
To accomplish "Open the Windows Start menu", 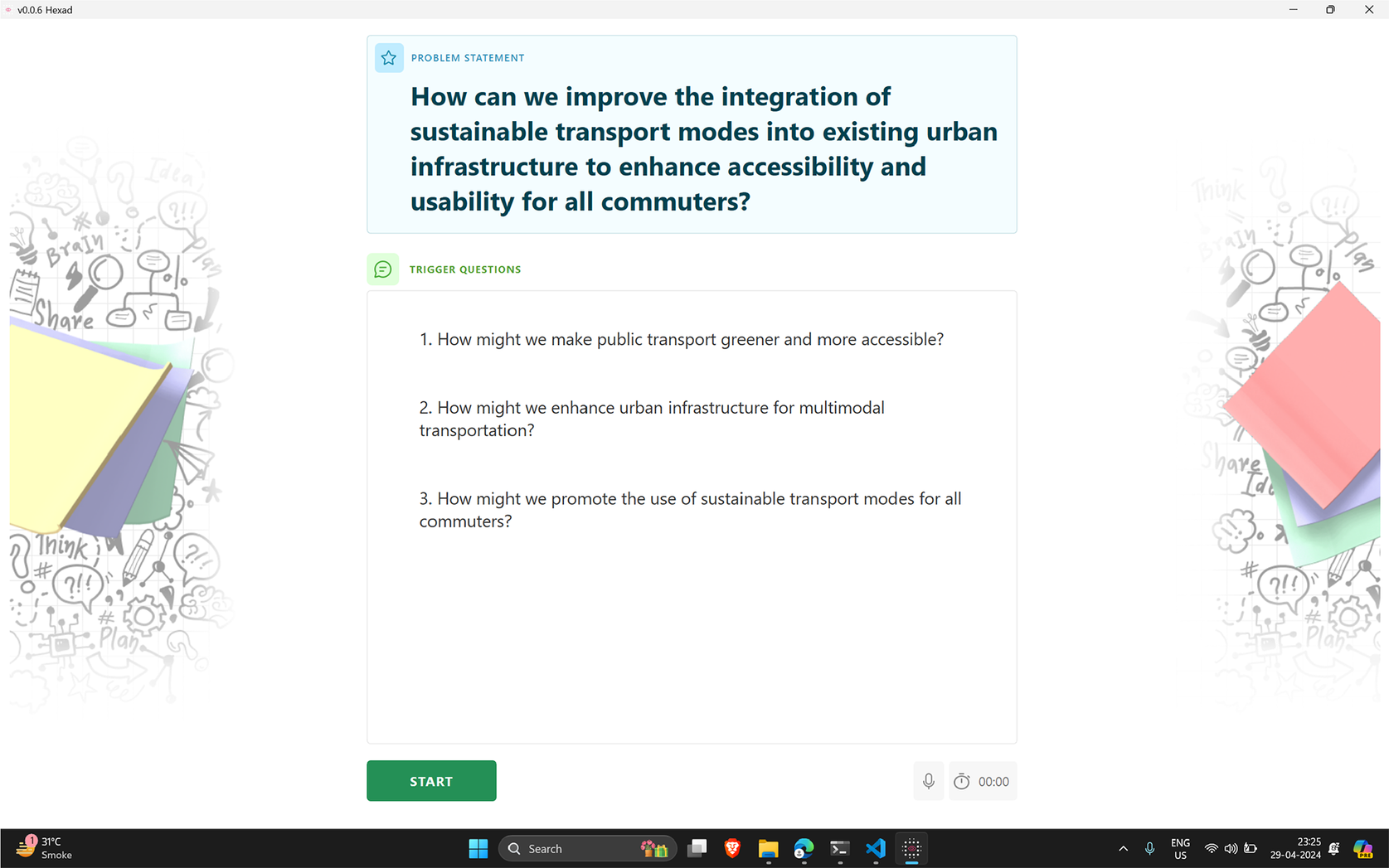I will [478, 848].
